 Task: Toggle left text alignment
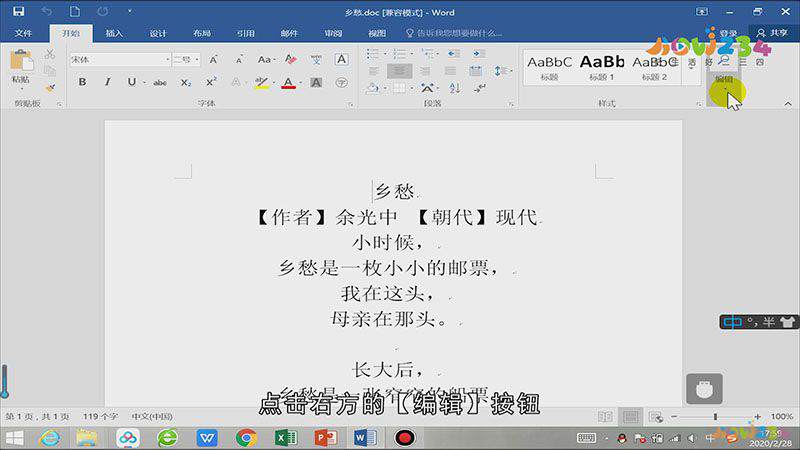pos(374,71)
